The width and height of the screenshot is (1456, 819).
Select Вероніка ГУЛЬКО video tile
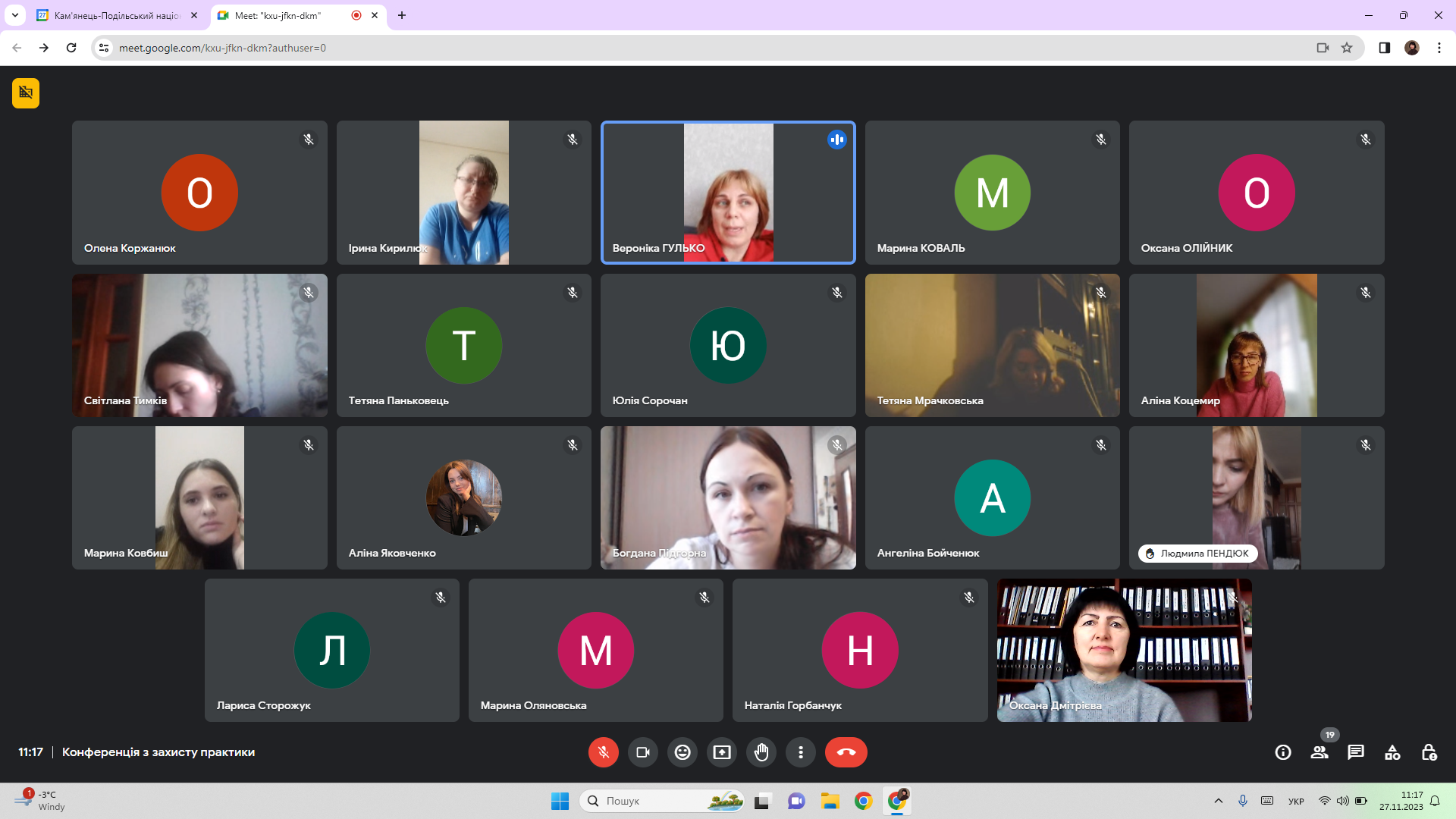click(x=728, y=193)
